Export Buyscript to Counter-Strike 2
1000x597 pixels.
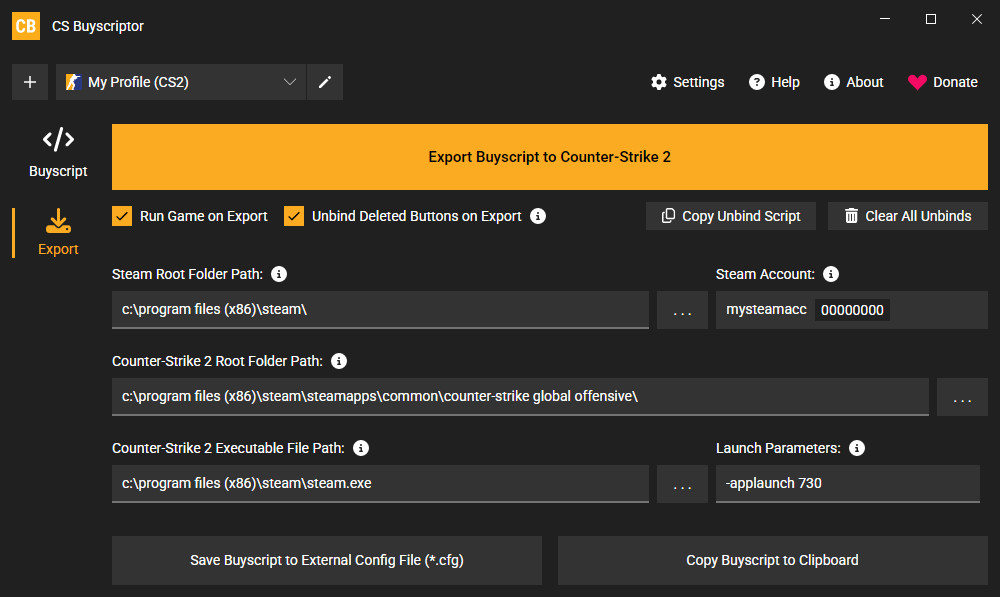[550, 157]
